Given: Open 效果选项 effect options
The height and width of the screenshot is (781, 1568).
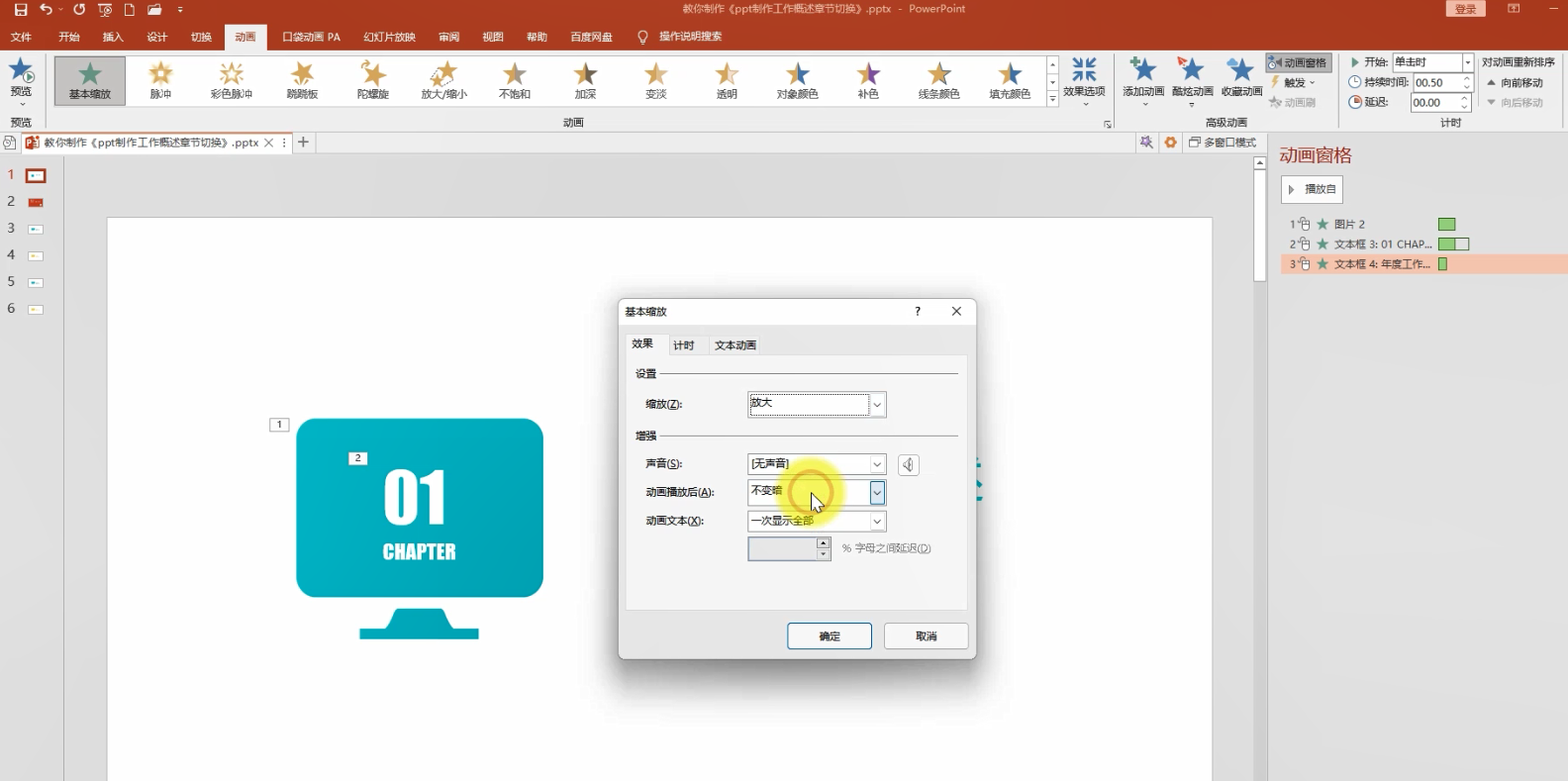Looking at the screenshot, I should [1084, 80].
